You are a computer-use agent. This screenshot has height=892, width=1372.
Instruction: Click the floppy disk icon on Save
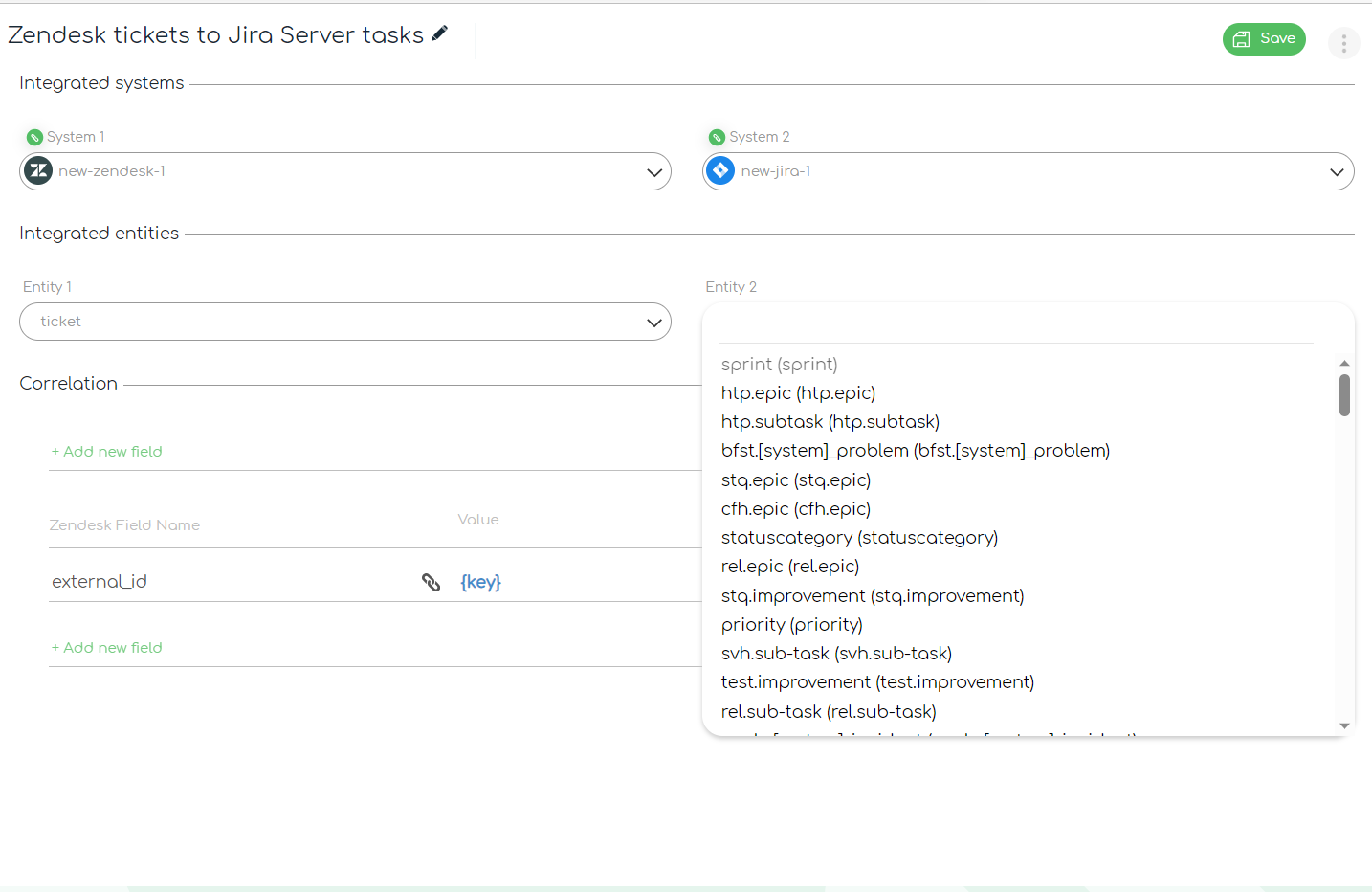pos(1242,39)
